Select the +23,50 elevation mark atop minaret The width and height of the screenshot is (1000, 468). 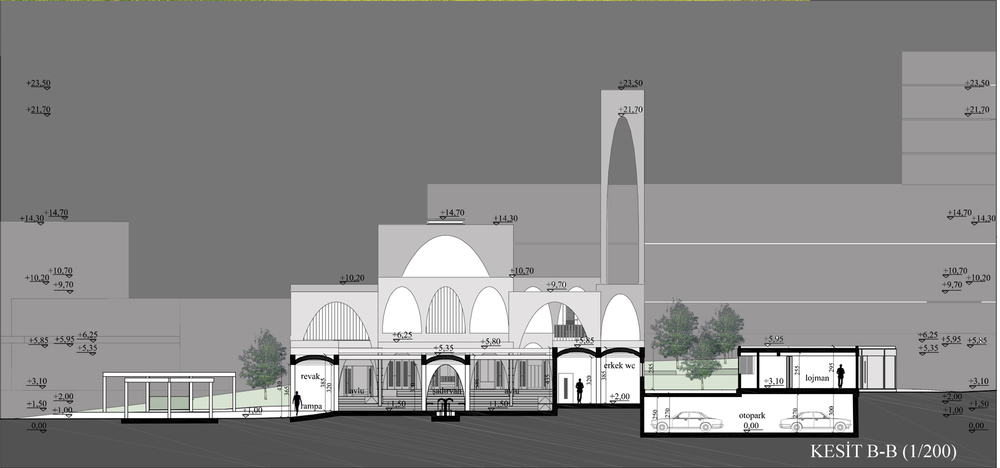631,84
